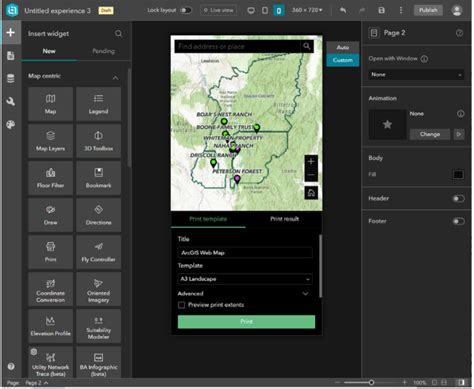Select the 3D Toolbox widget
The width and height of the screenshot is (474, 389).
98,141
